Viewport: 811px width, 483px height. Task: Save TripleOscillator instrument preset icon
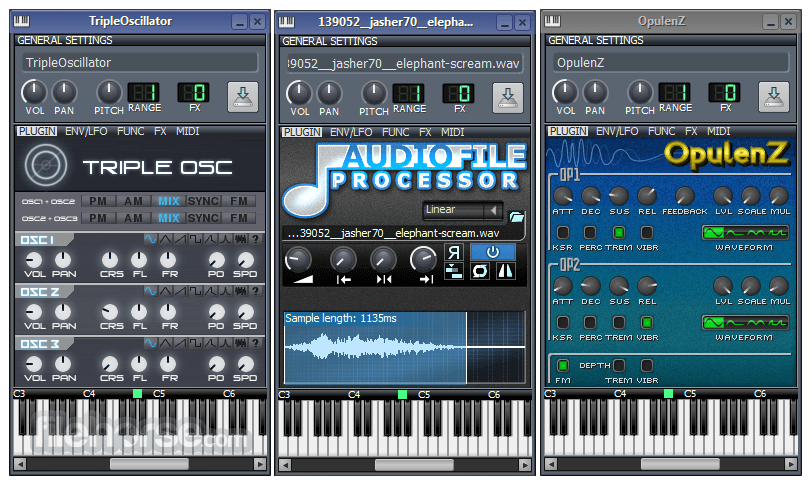point(243,97)
